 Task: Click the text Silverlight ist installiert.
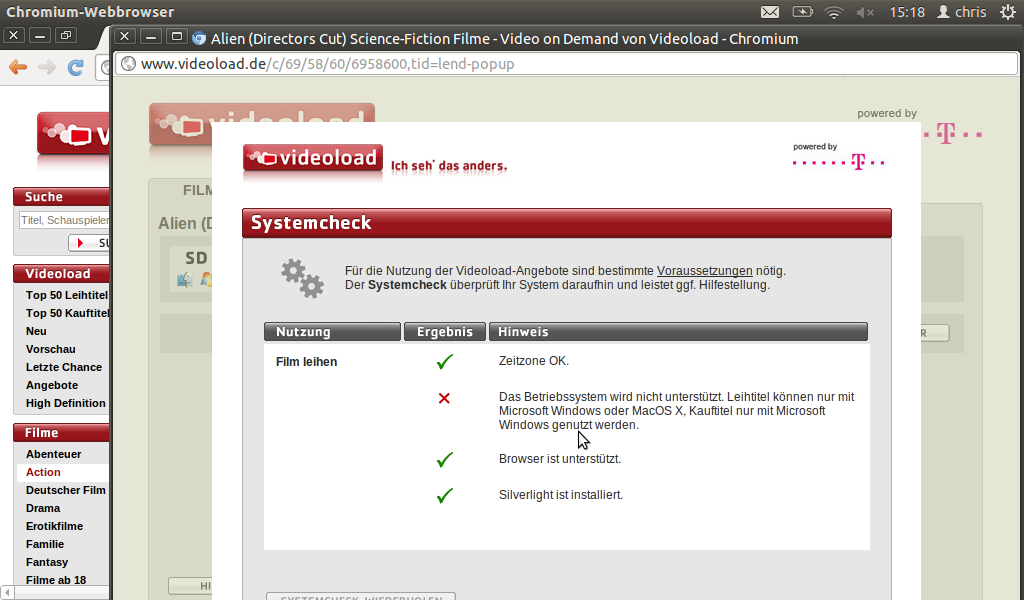561,495
